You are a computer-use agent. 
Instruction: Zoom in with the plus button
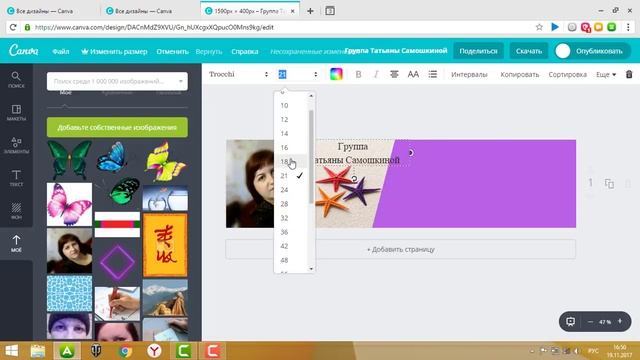coord(620,321)
